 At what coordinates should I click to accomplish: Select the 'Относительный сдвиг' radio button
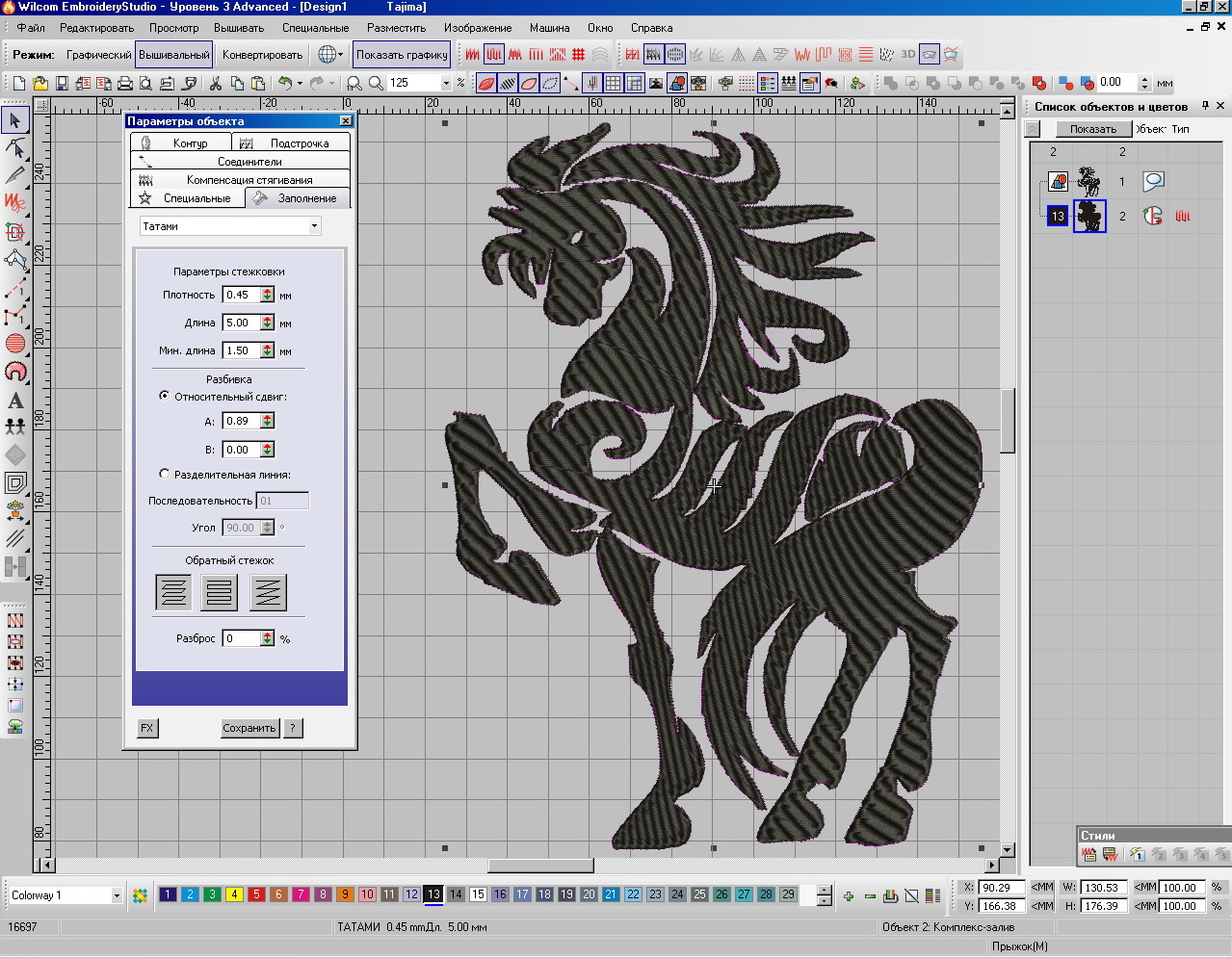(x=165, y=396)
